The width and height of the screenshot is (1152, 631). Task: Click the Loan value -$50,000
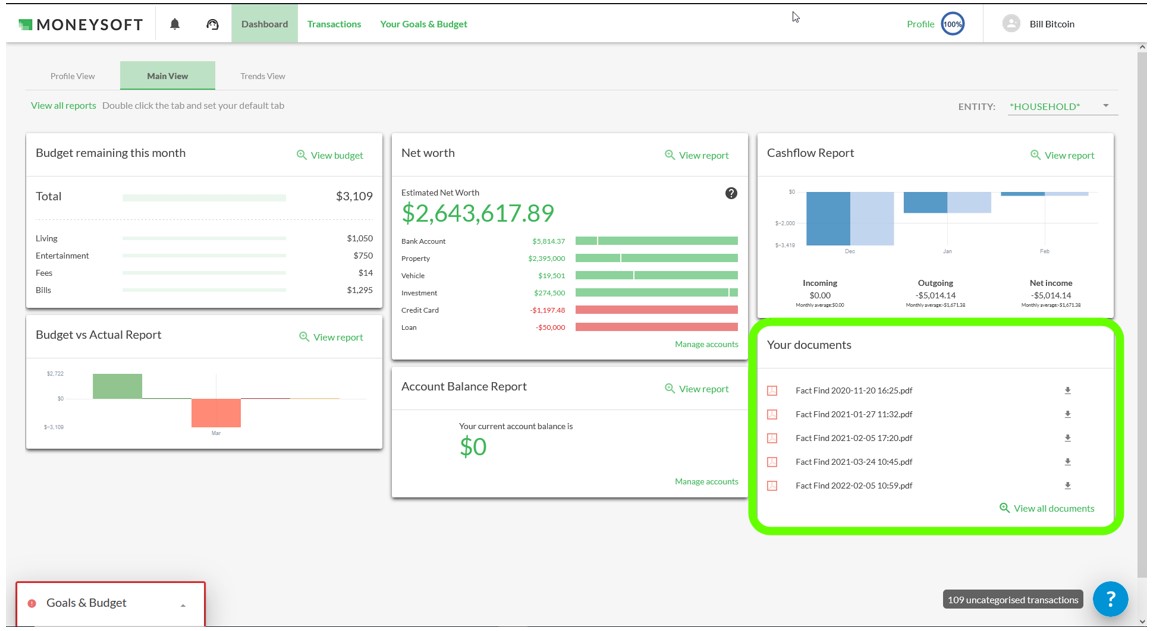[x=550, y=328]
